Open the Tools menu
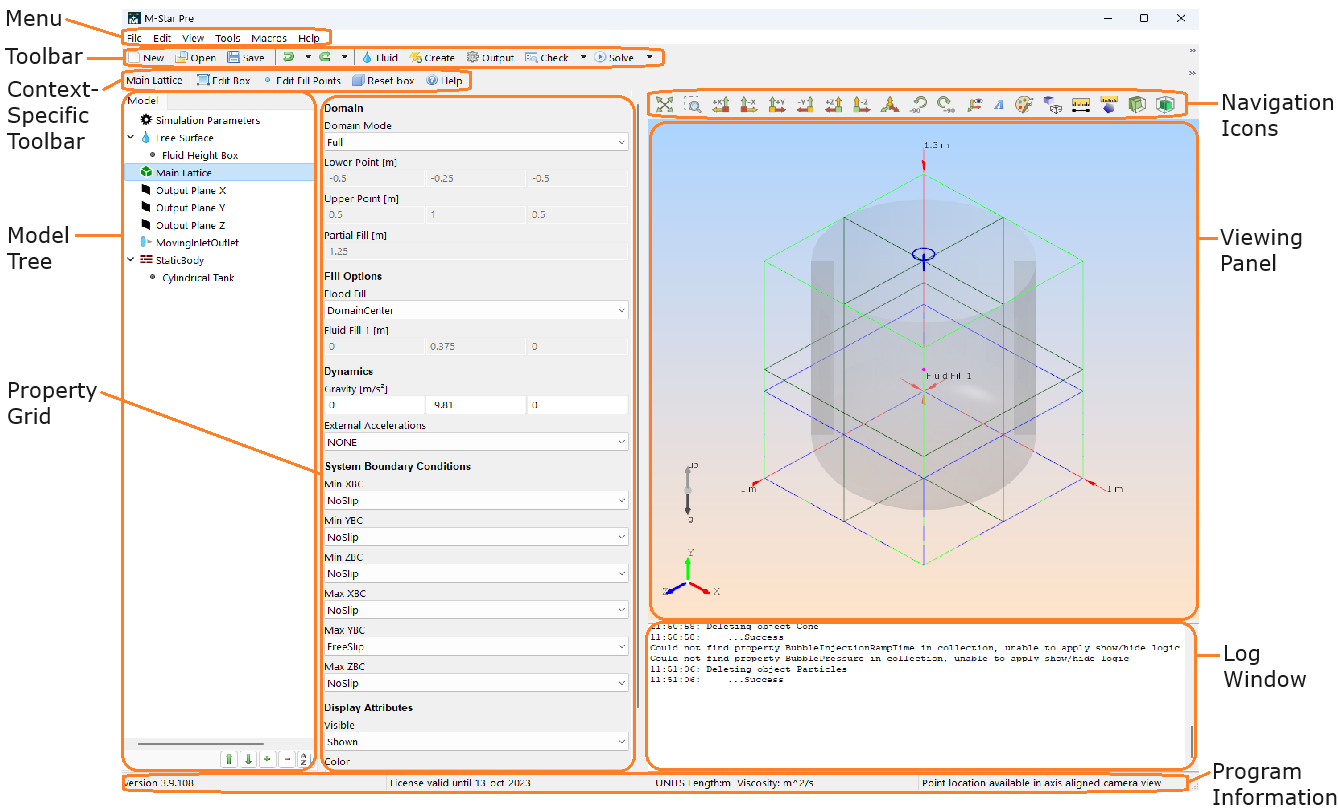Viewport: 1338px width, 809px height. 228,38
